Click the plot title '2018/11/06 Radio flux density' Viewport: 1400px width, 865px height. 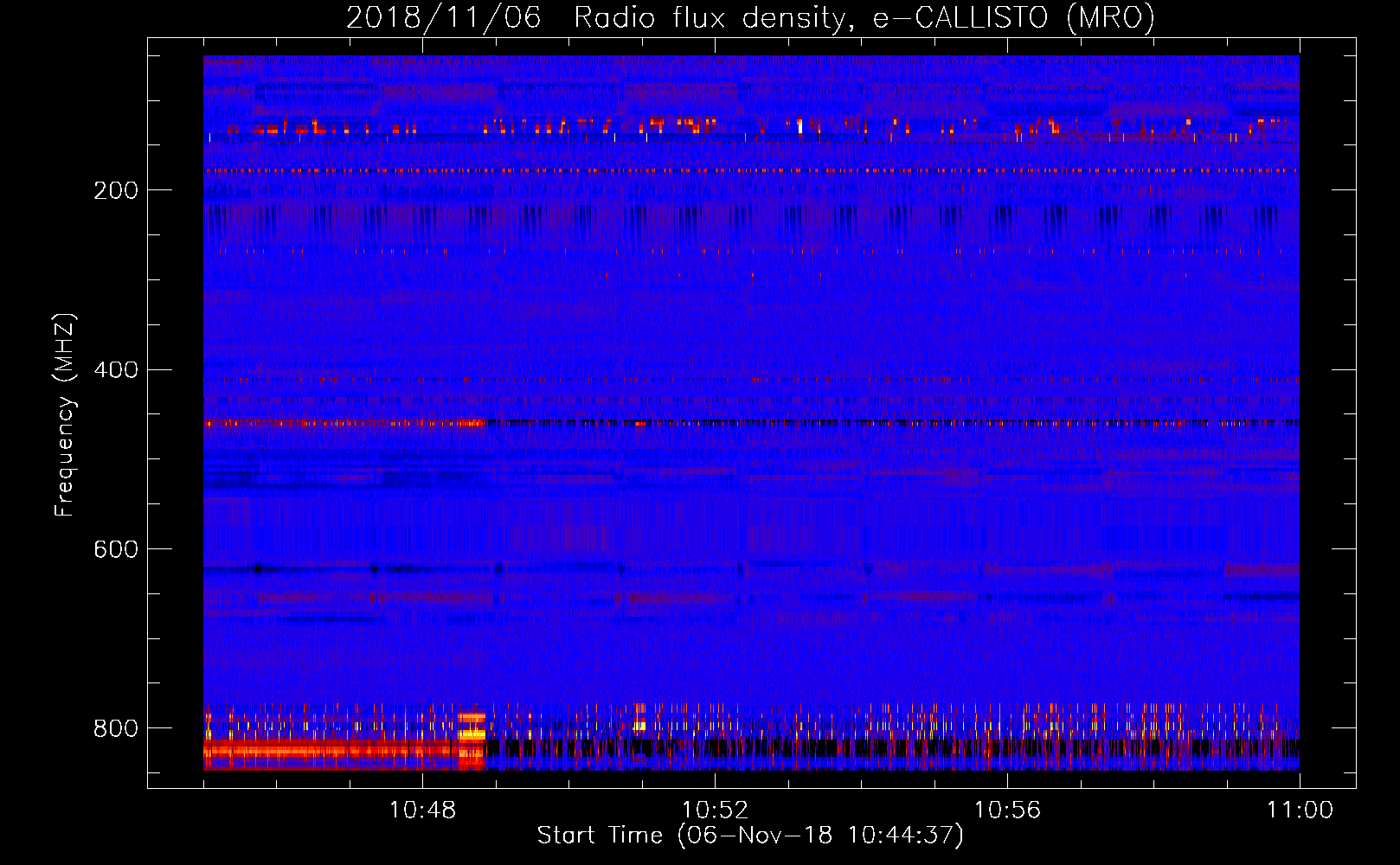751,17
